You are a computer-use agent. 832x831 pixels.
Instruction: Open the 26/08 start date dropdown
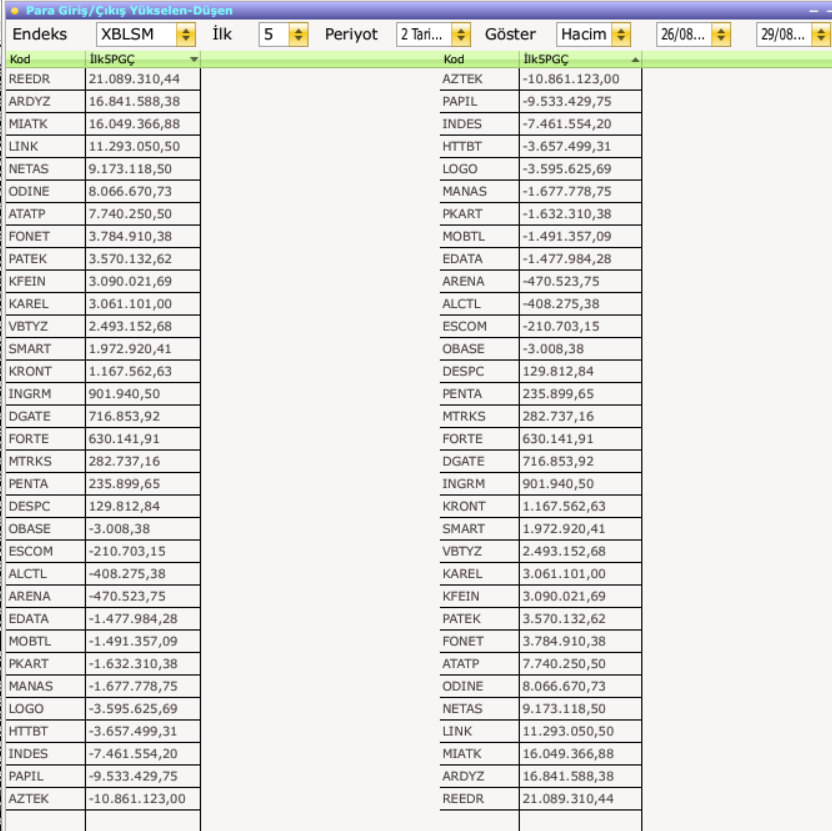(x=721, y=34)
